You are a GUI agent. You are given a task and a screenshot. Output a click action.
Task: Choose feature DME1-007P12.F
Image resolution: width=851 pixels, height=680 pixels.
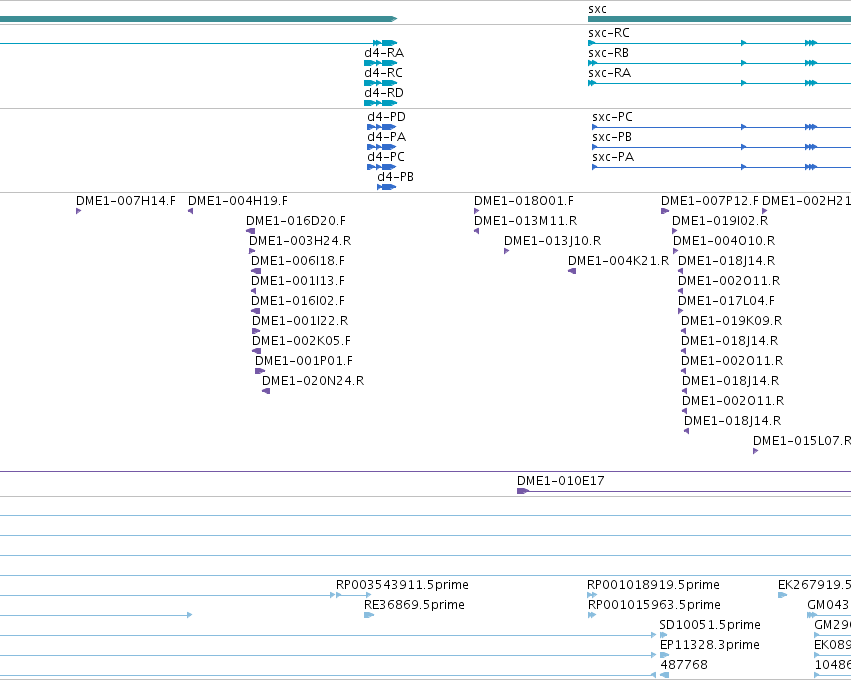click(x=710, y=201)
